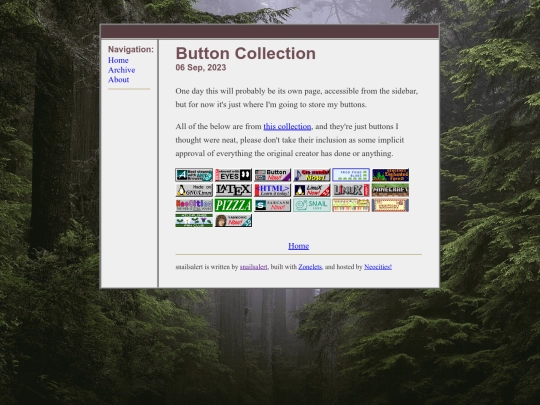The width and height of the screenshot is (540, 405).
Task: Click the Minecraft badge
Action: point(390,190)
